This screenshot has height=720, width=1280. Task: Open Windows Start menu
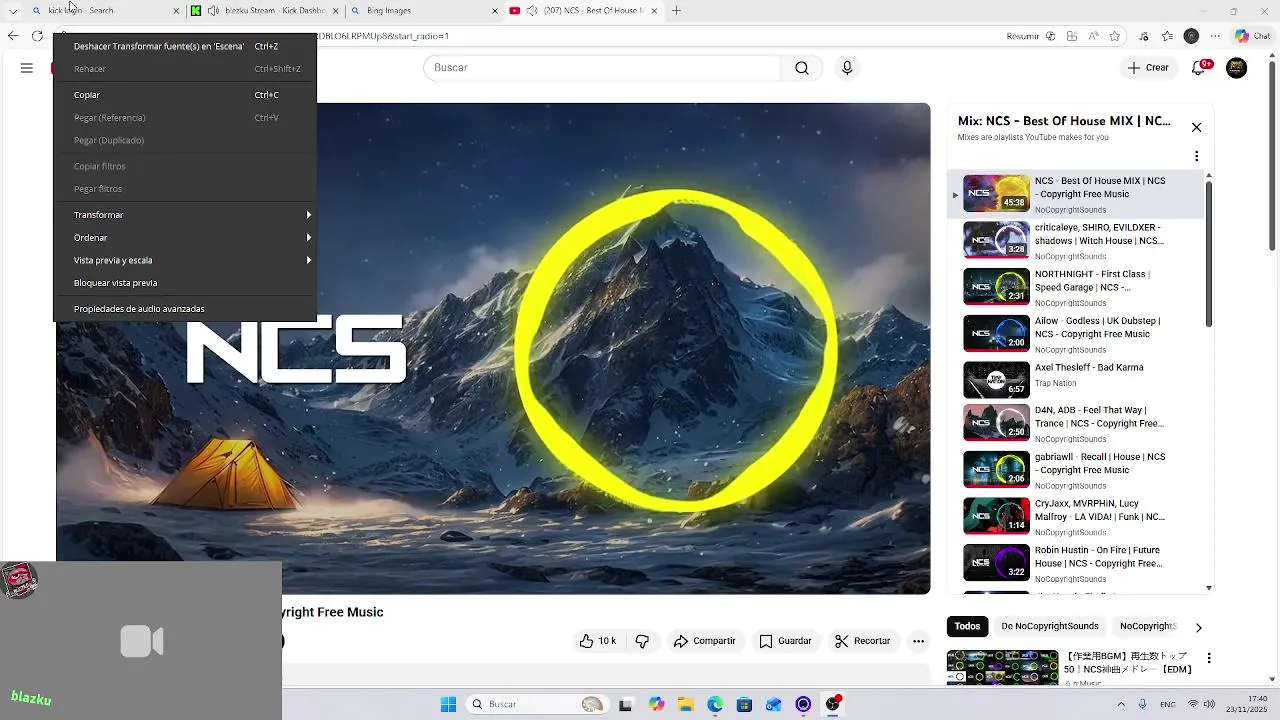448,704
